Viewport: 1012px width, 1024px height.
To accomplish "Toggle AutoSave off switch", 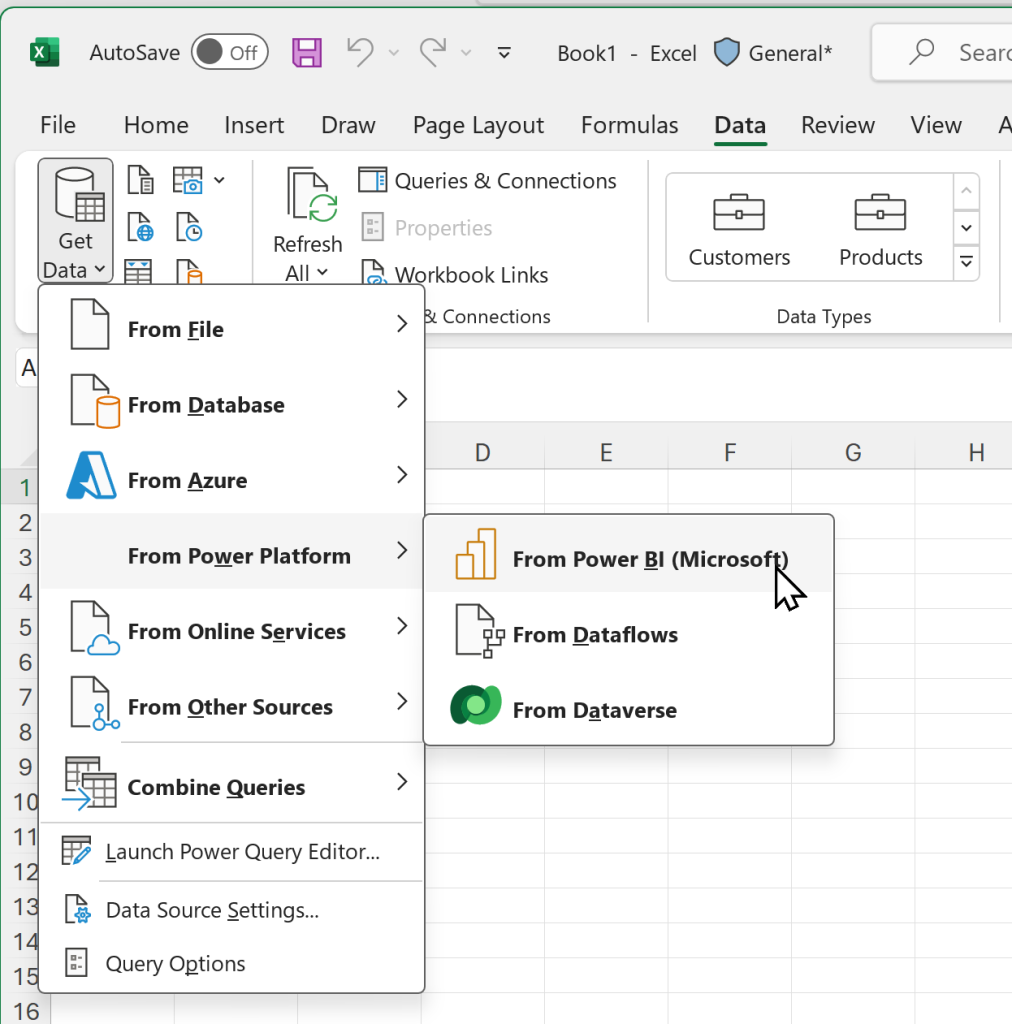I will pos(229,52).
